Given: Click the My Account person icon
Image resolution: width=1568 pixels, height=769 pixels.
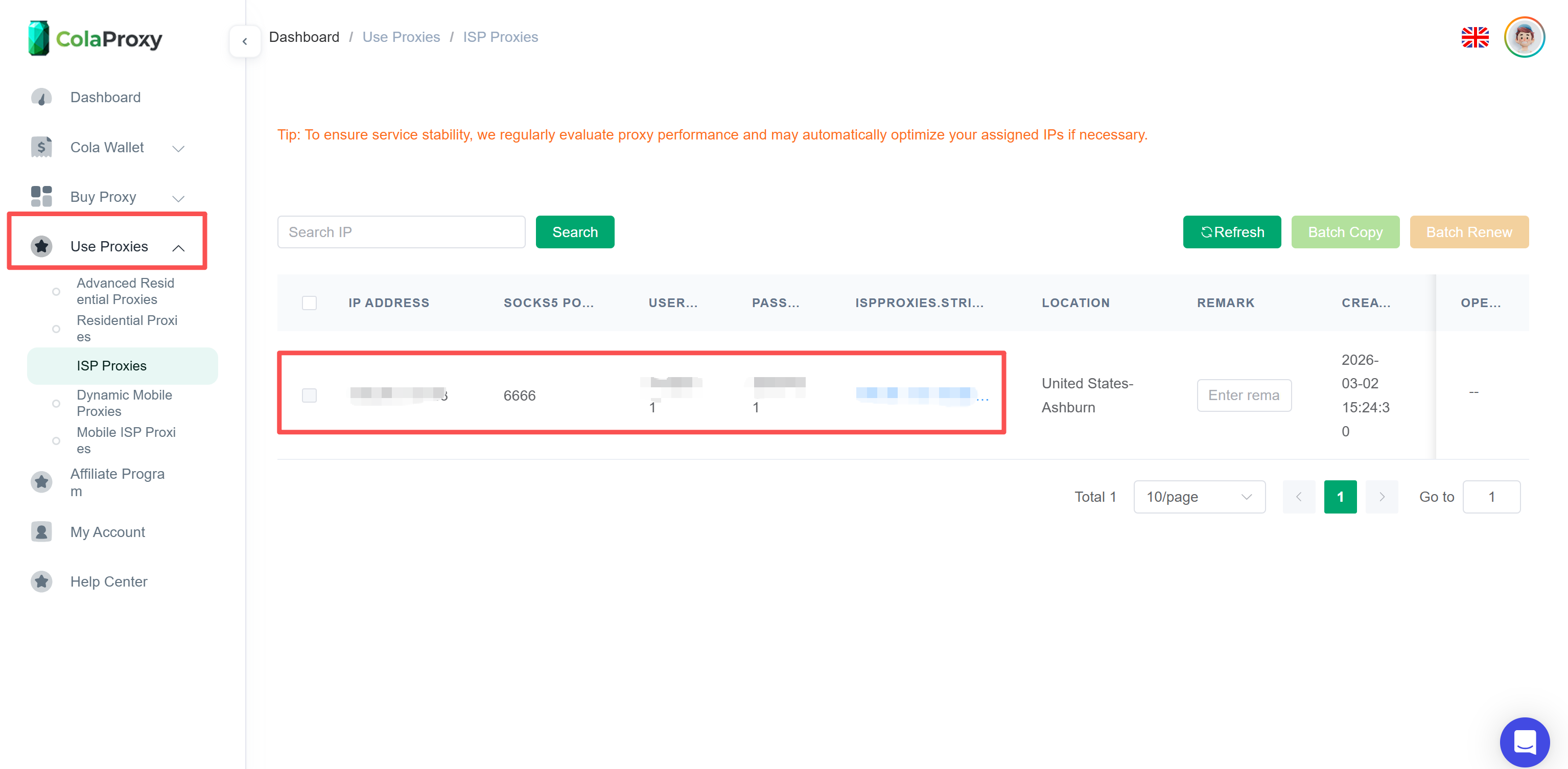Looking at the screenshot, I should 41,531.
